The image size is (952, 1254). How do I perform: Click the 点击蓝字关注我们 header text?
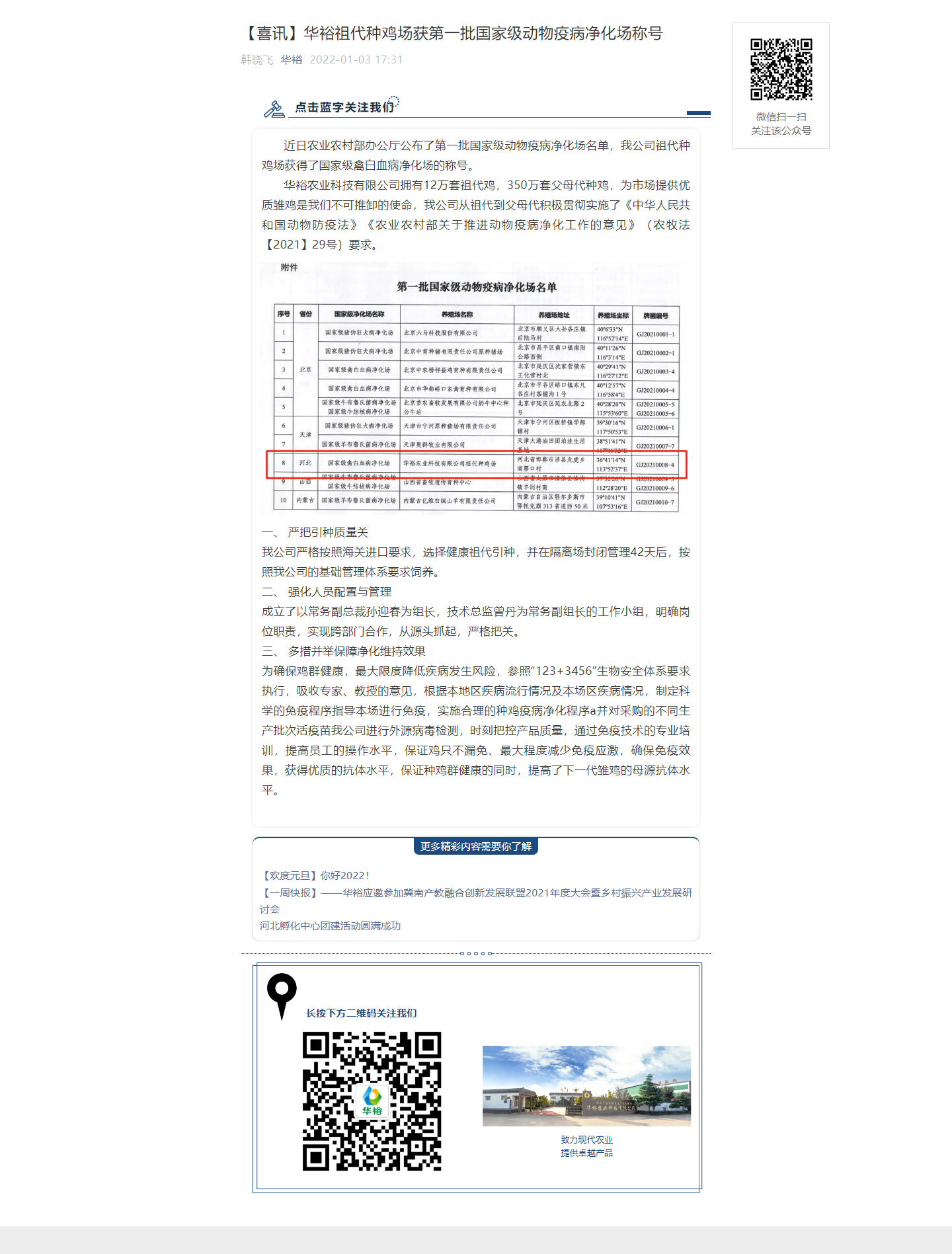[x=344, y=107]
